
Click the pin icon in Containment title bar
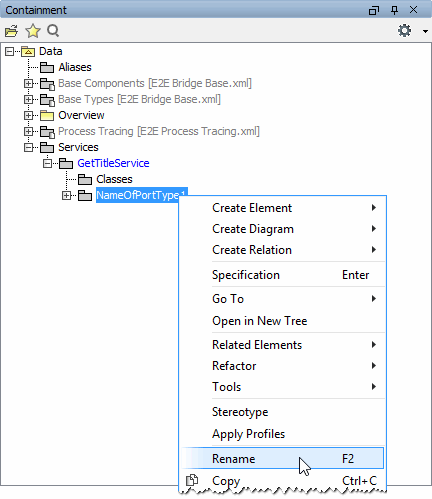[x=394, y=10]
